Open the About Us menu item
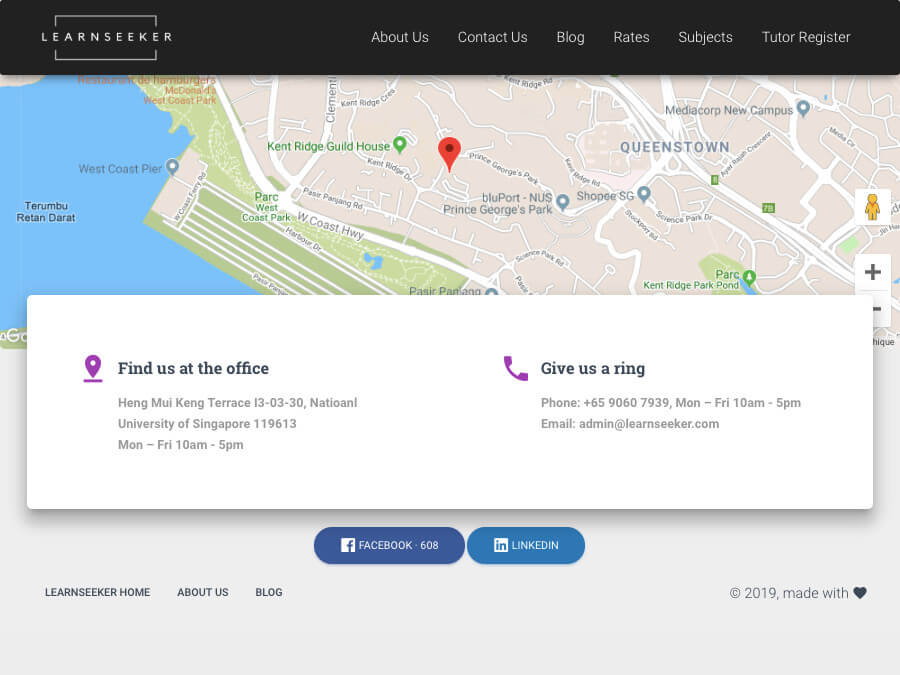This screenshot has height=675, width=900. pyautogui.click(x=399, y=37)
